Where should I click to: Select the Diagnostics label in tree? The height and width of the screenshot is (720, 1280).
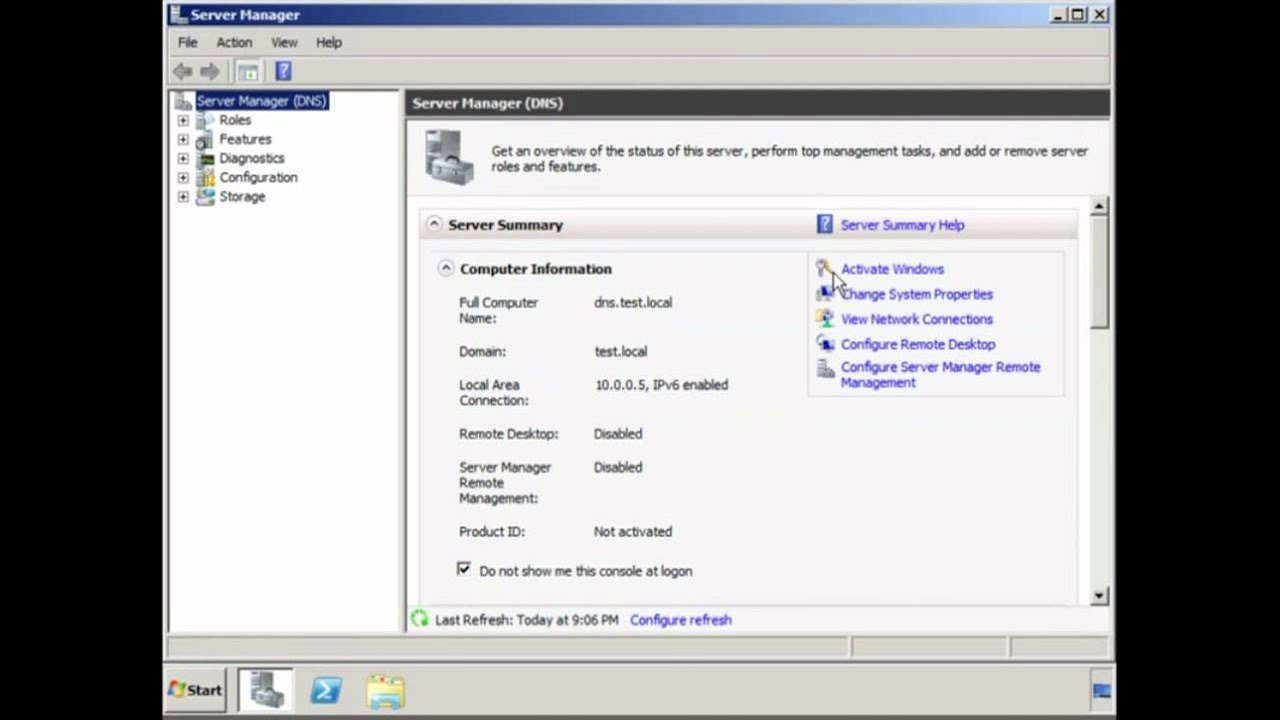pyautogui.click(x=251, y=158)
